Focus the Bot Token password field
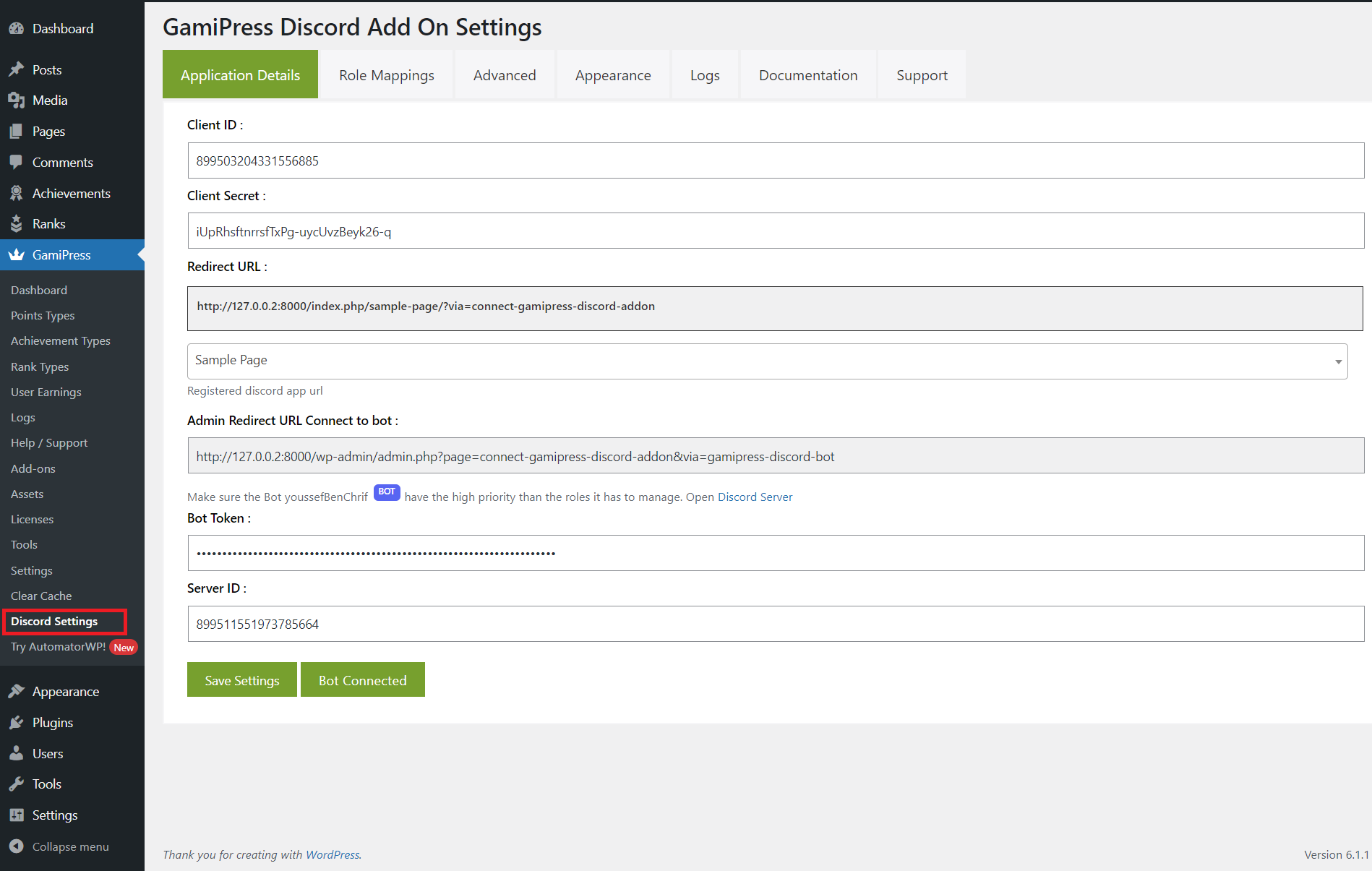Viewport: 1372px width, 871px height. (776, 553)
